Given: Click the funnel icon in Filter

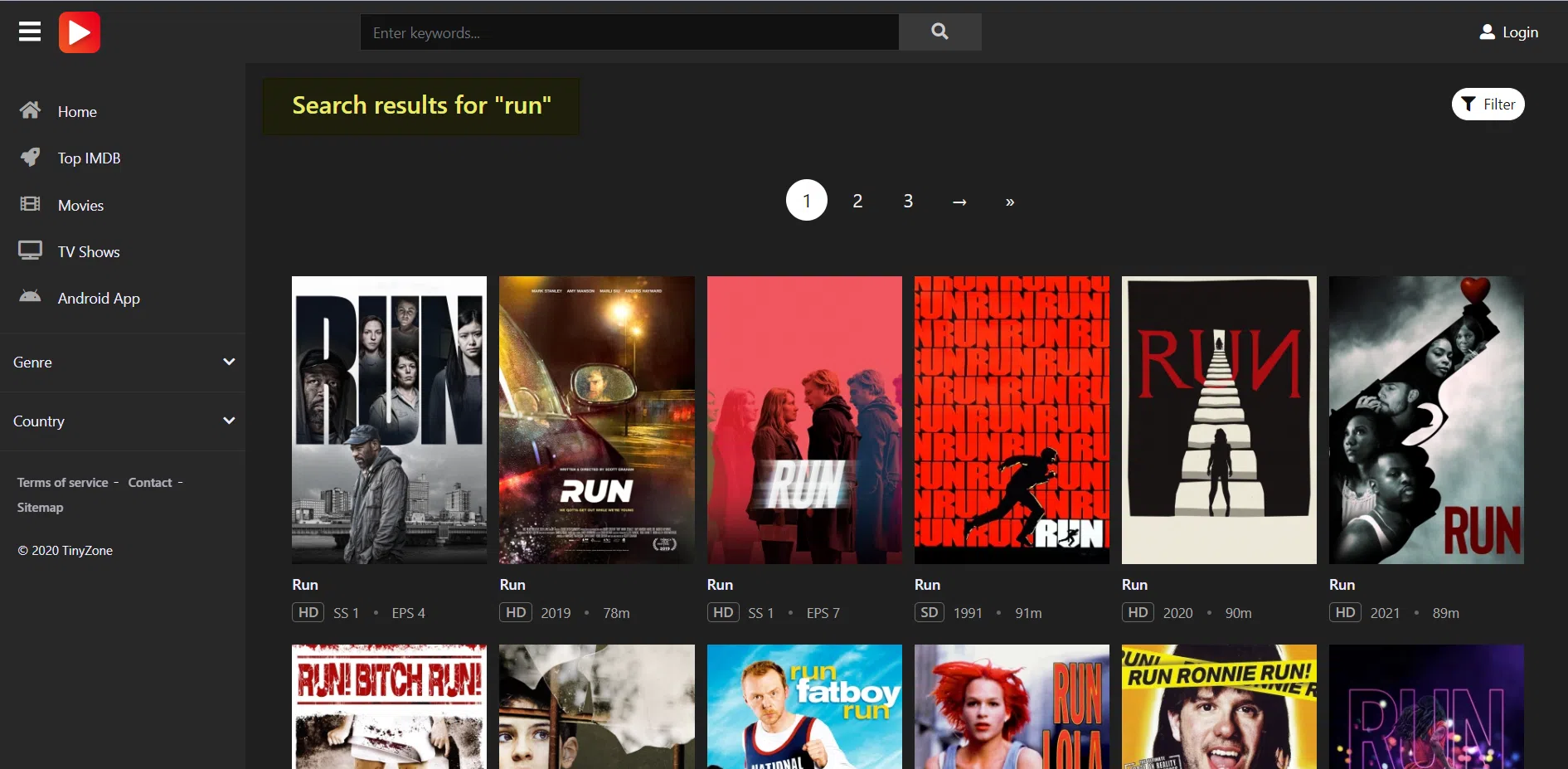Looking at the screenshot, I should click(x=1468, y=104).
